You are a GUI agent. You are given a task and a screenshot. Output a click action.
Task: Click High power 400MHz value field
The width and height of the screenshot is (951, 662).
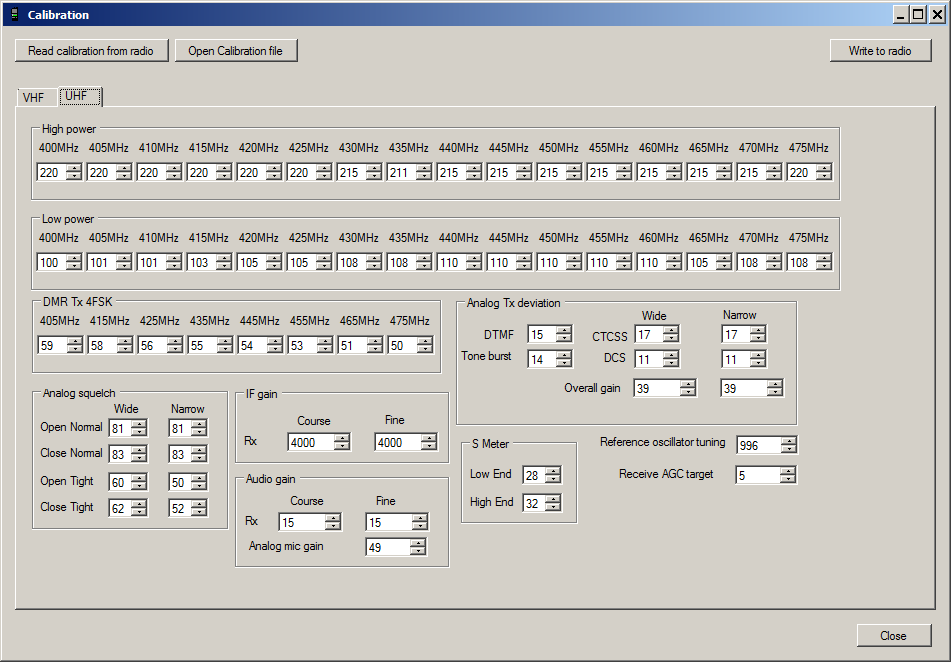[x=49, y=172]
